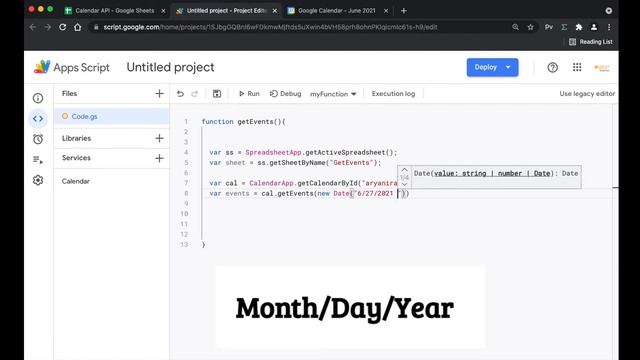Open the Google apps grid

click(577, 67)
